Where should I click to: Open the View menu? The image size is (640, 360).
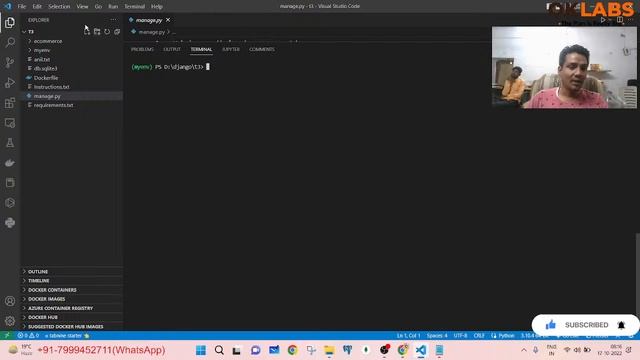[82, 7]
